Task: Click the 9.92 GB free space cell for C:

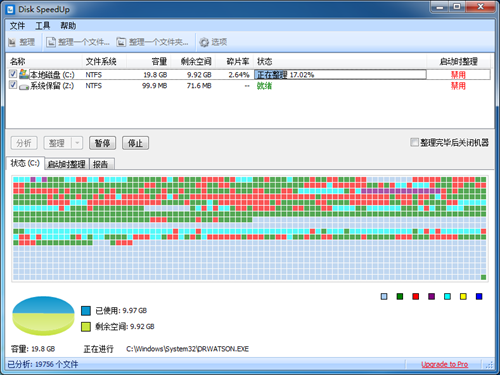Action: pyautogui.click(x=199, y=75)
